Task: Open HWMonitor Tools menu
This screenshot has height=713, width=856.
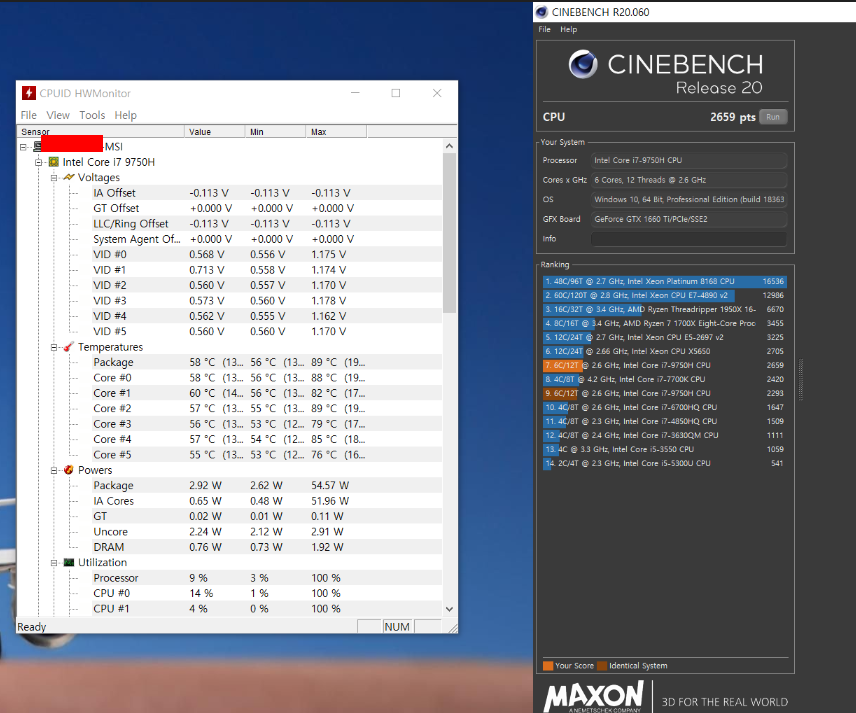Action: (92, 115)
